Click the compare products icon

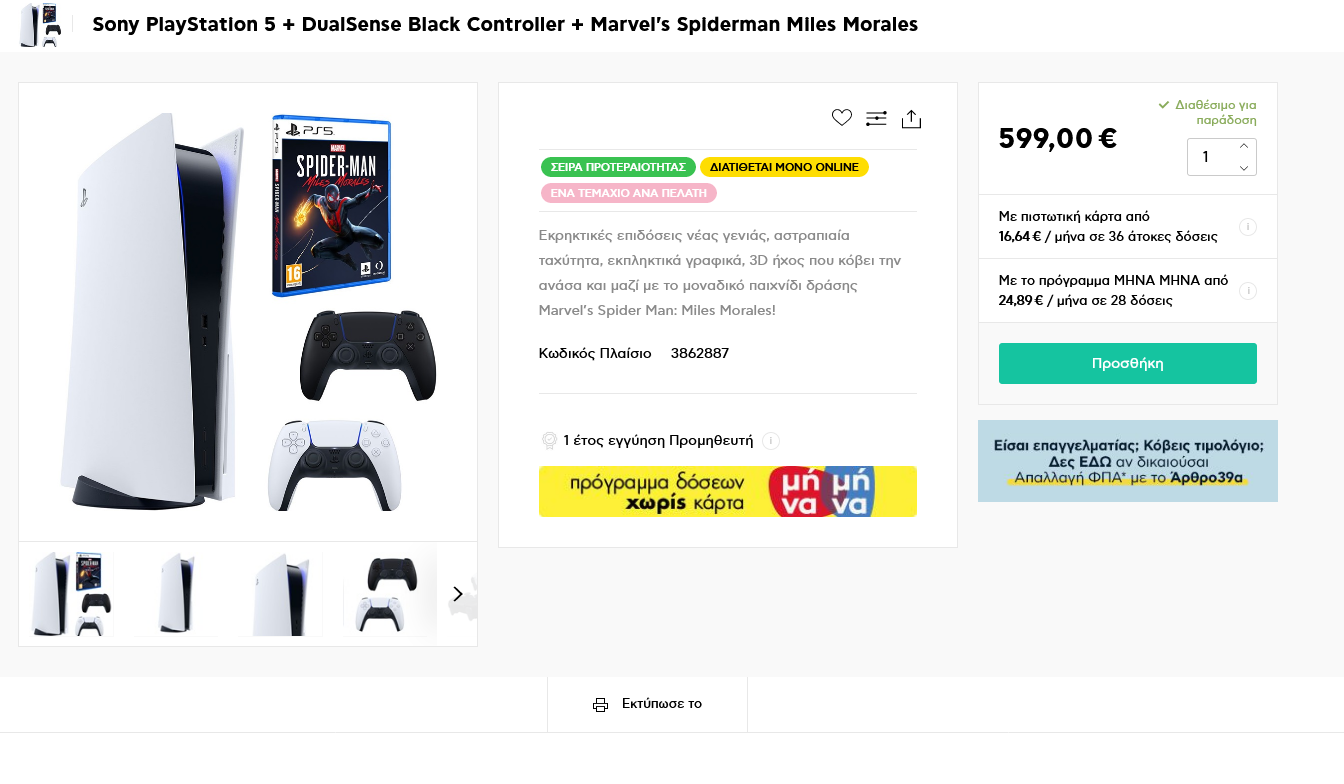click(876, 119)
